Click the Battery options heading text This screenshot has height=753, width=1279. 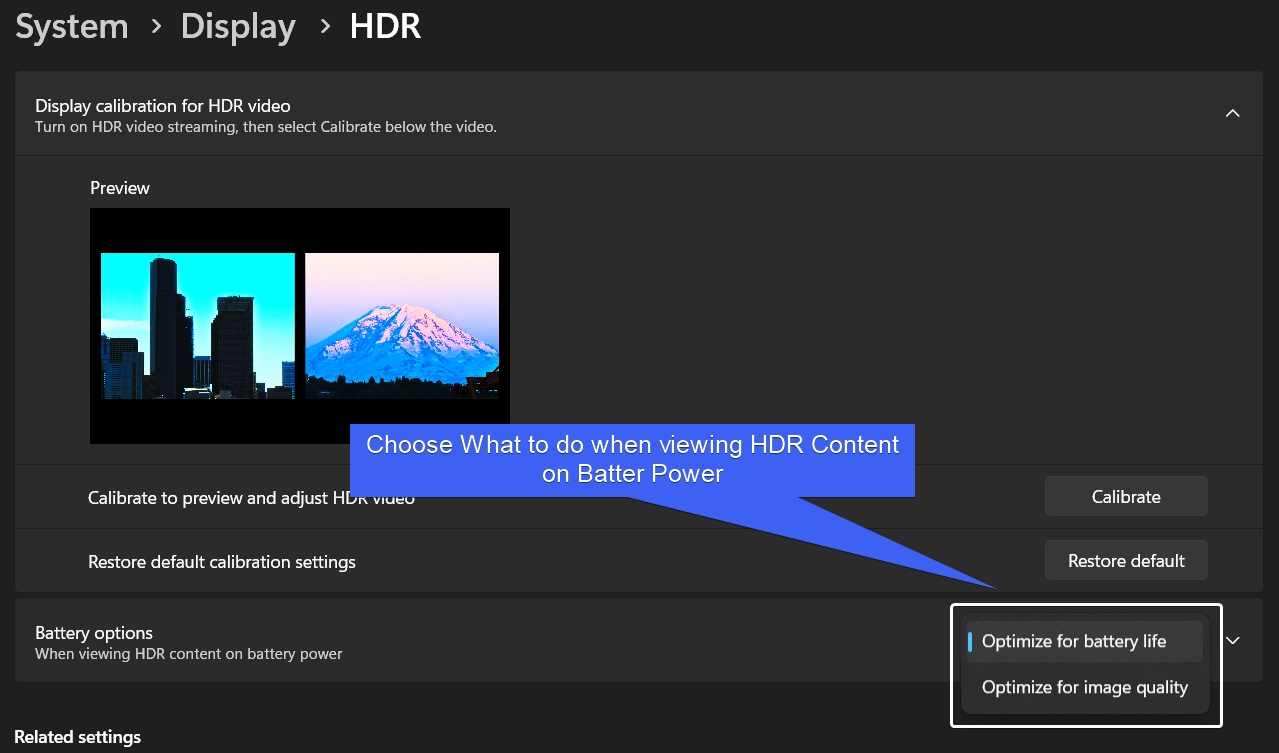click(x=94, y=632)
